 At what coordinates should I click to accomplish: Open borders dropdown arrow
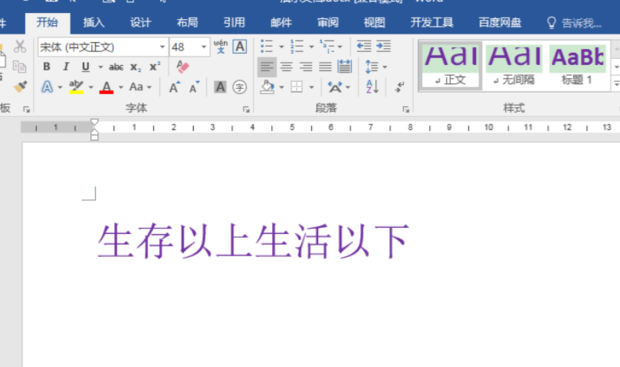point(311,87)
